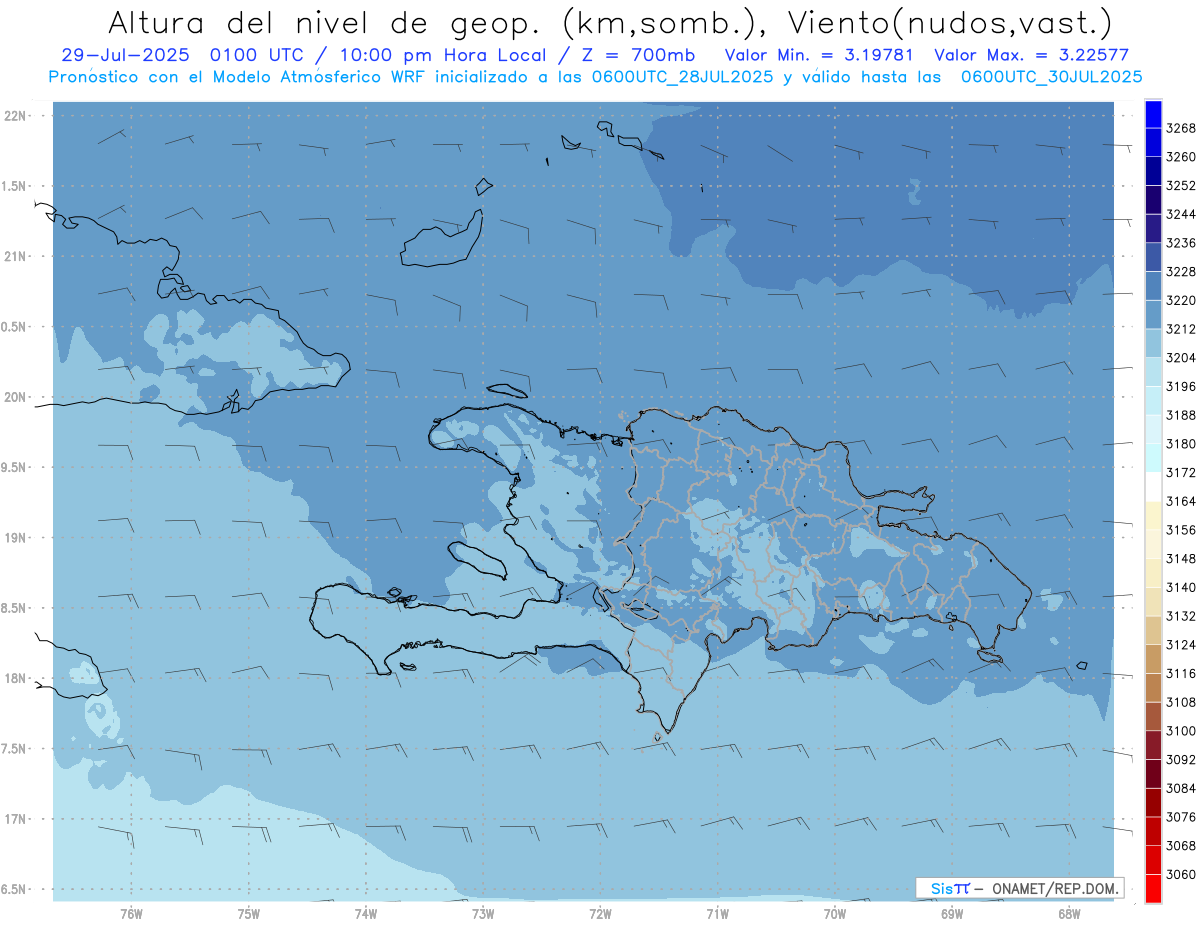Click the colorbar value '3084'
Viewport: 1200px width, 927px height.
coord(1180,788)
